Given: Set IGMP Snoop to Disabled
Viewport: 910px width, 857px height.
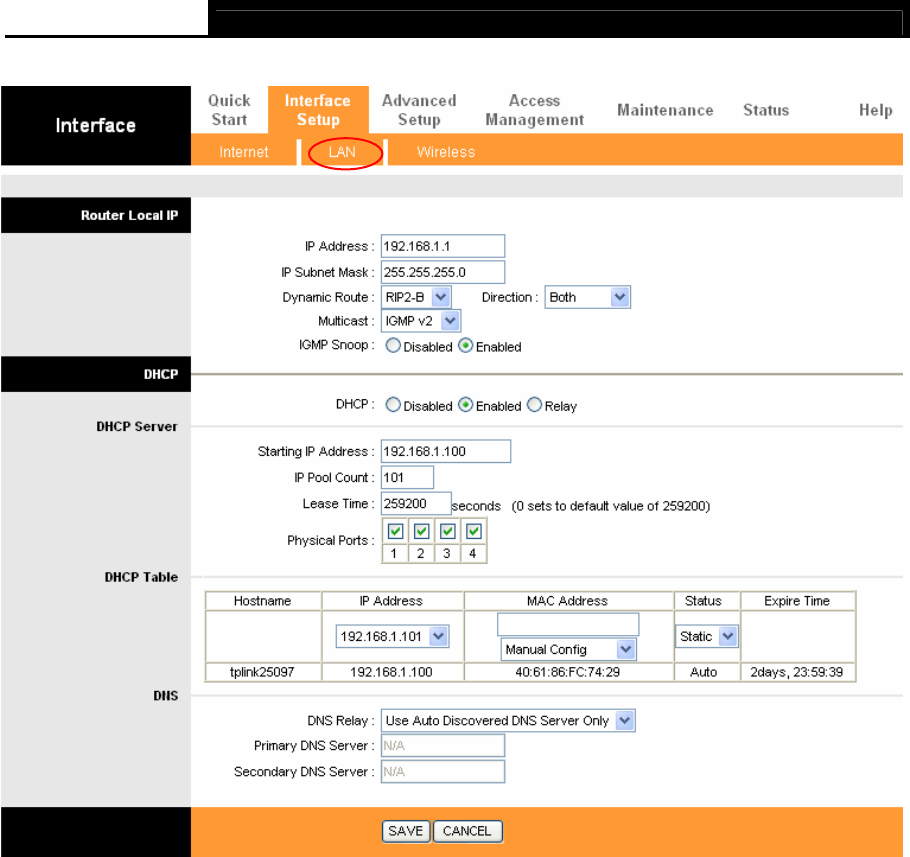Looking at the screenshot, I should (393, 347).
